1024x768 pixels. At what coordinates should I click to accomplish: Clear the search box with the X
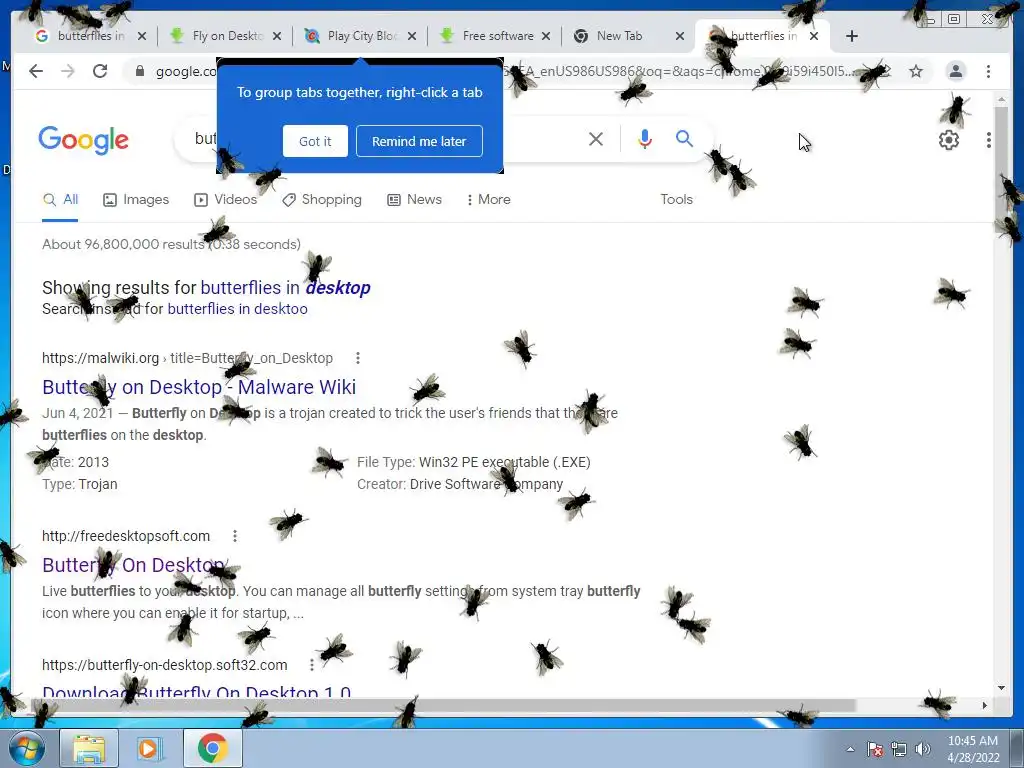point(596,139)
